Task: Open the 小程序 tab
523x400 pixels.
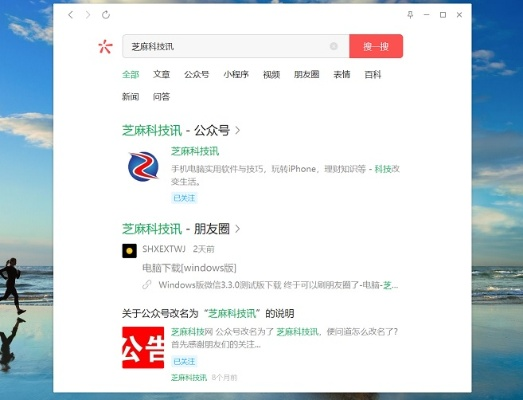Action: click(236, 74)
